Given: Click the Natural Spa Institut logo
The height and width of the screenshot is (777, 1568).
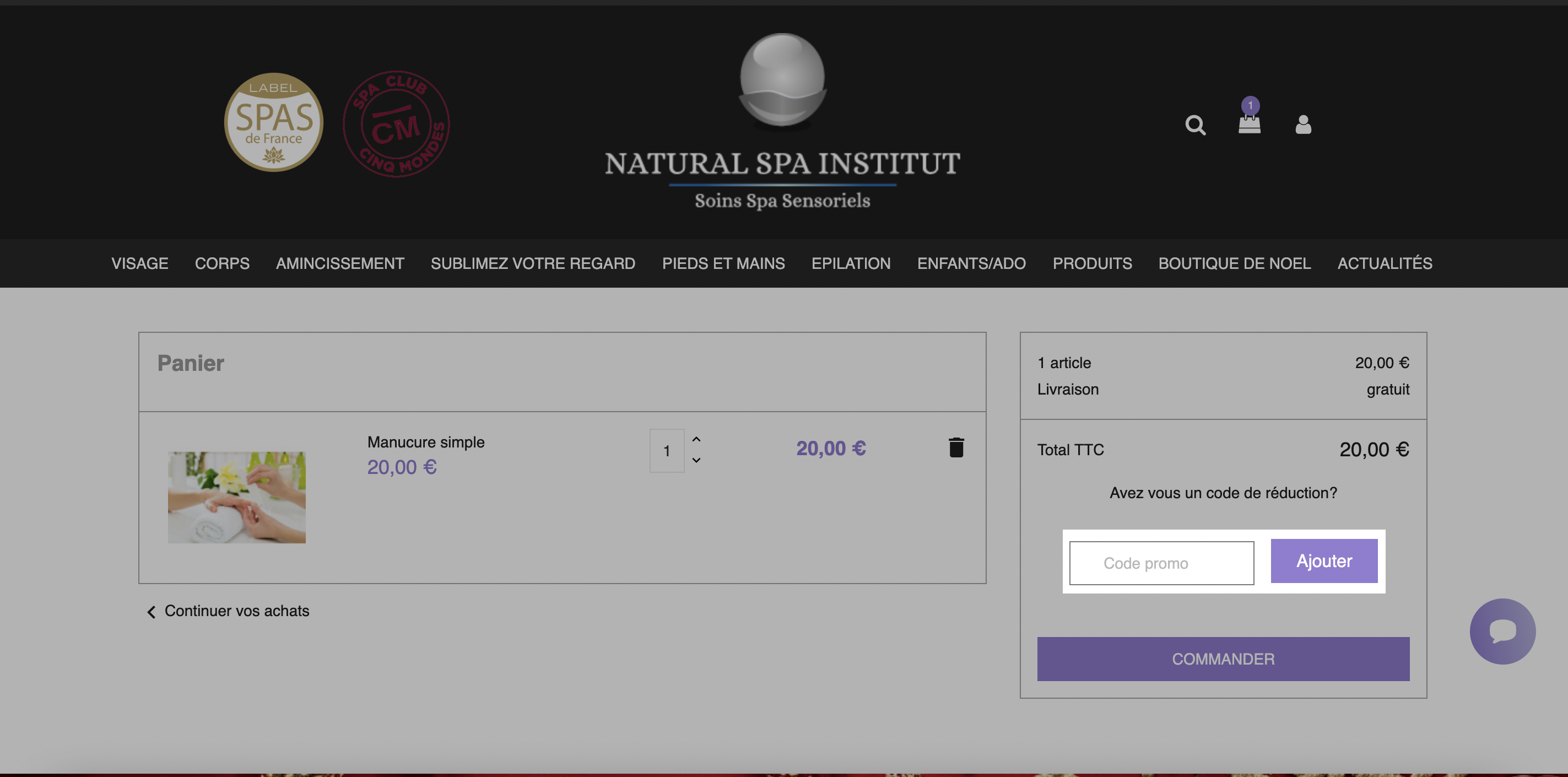Looking at the screenshot, I should 782,122.
